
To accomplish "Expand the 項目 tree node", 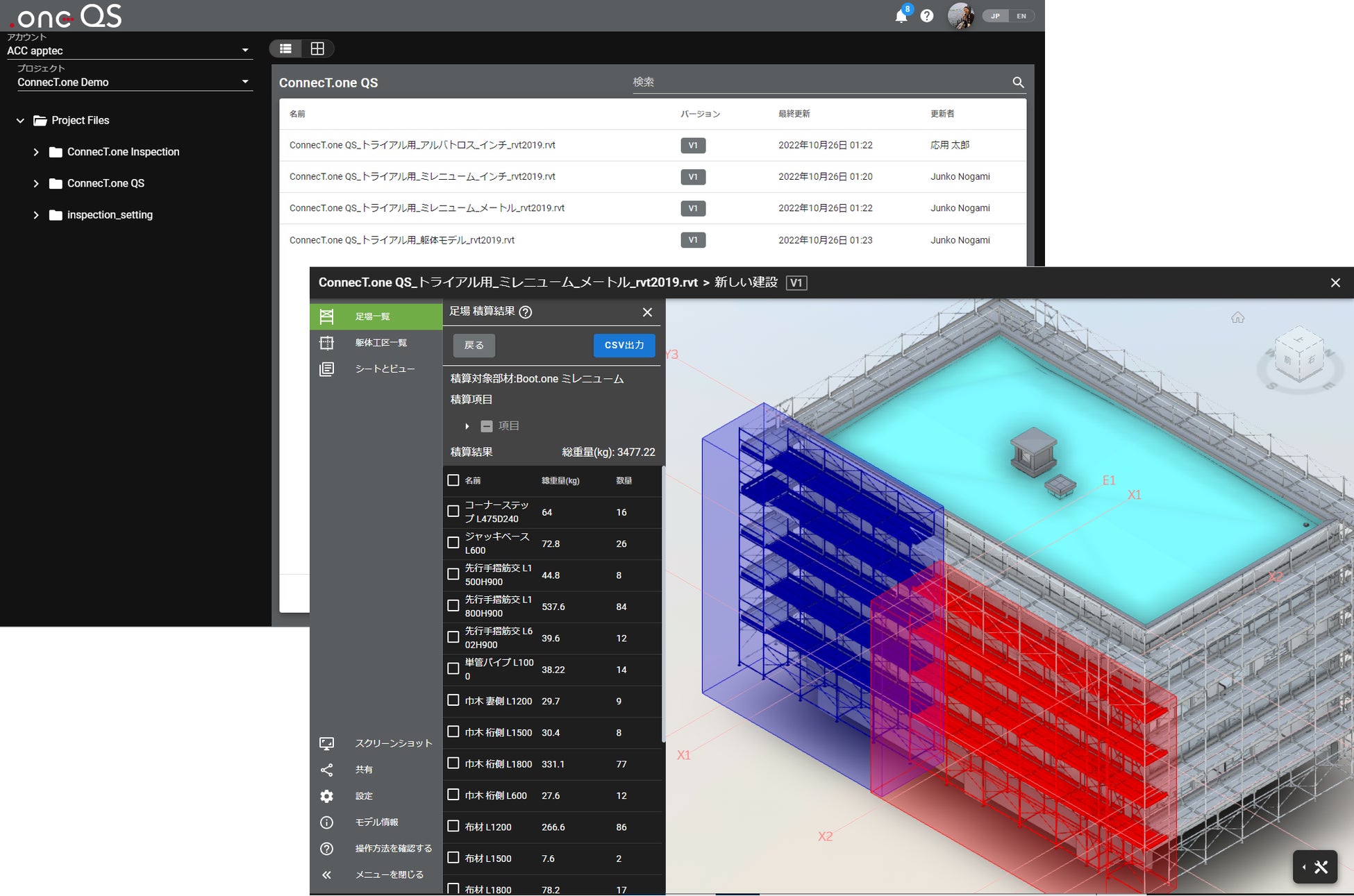I will [x=467, y=426].
